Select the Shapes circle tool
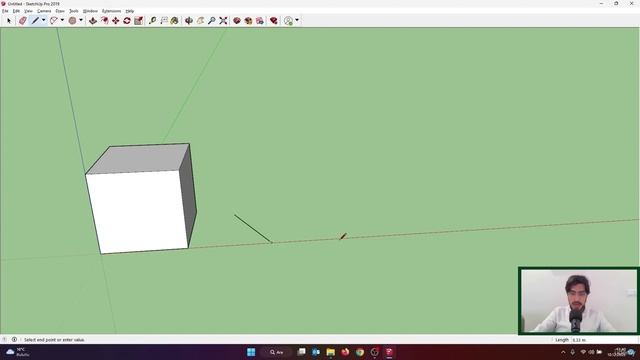 pos(72,20)
